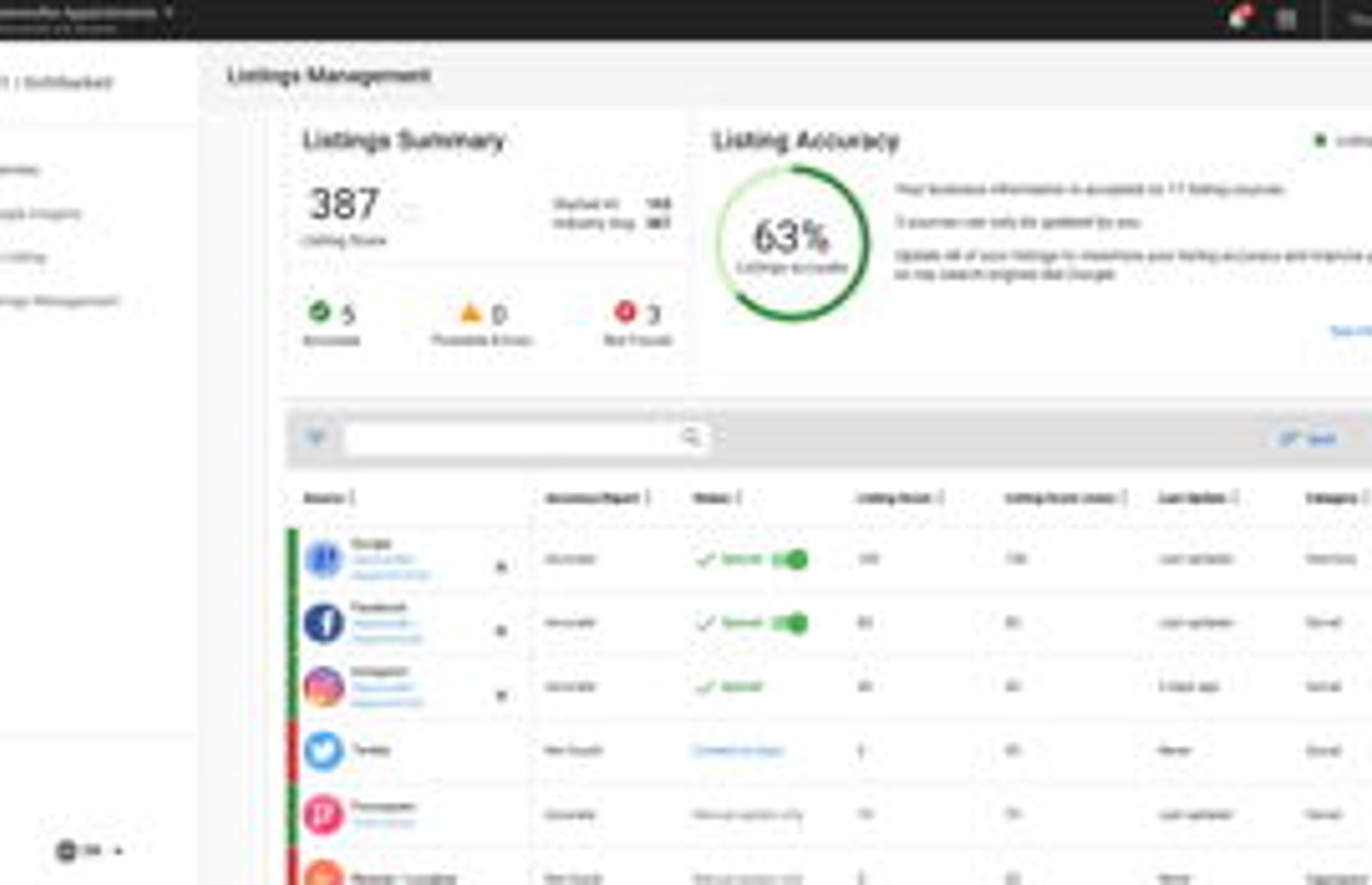Click the Connect to sync link for Twitter
The image size is (1372, 885).
click(738, 751)
